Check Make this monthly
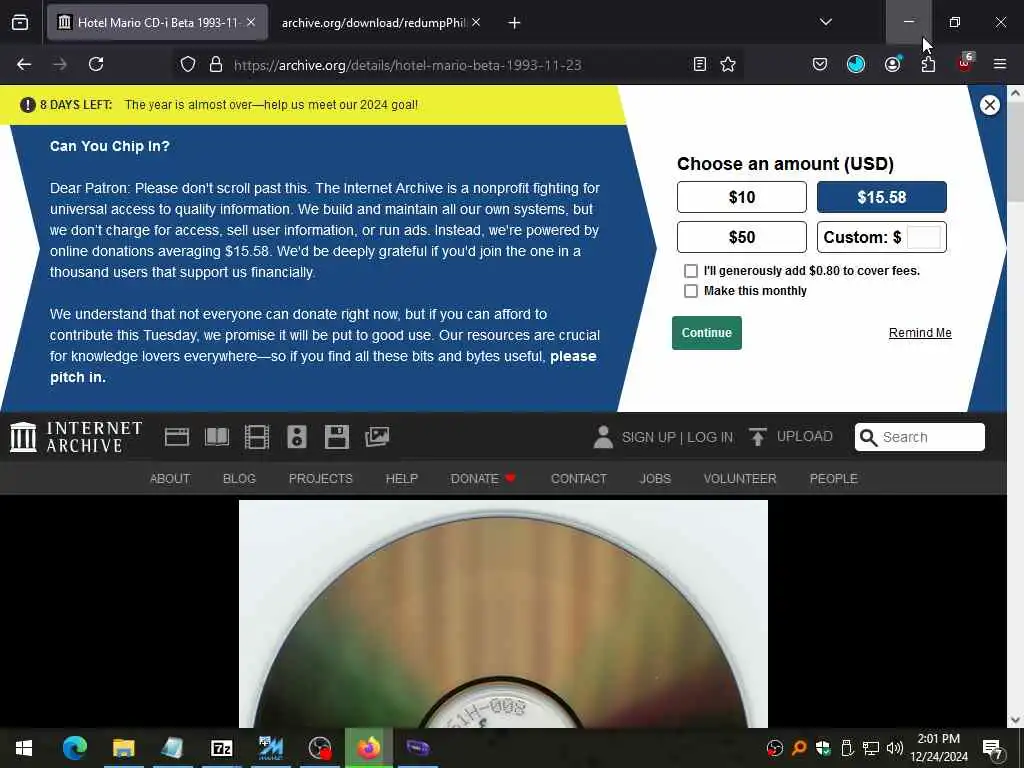The height and width of the screenshot is (768, 1024). 690,291
